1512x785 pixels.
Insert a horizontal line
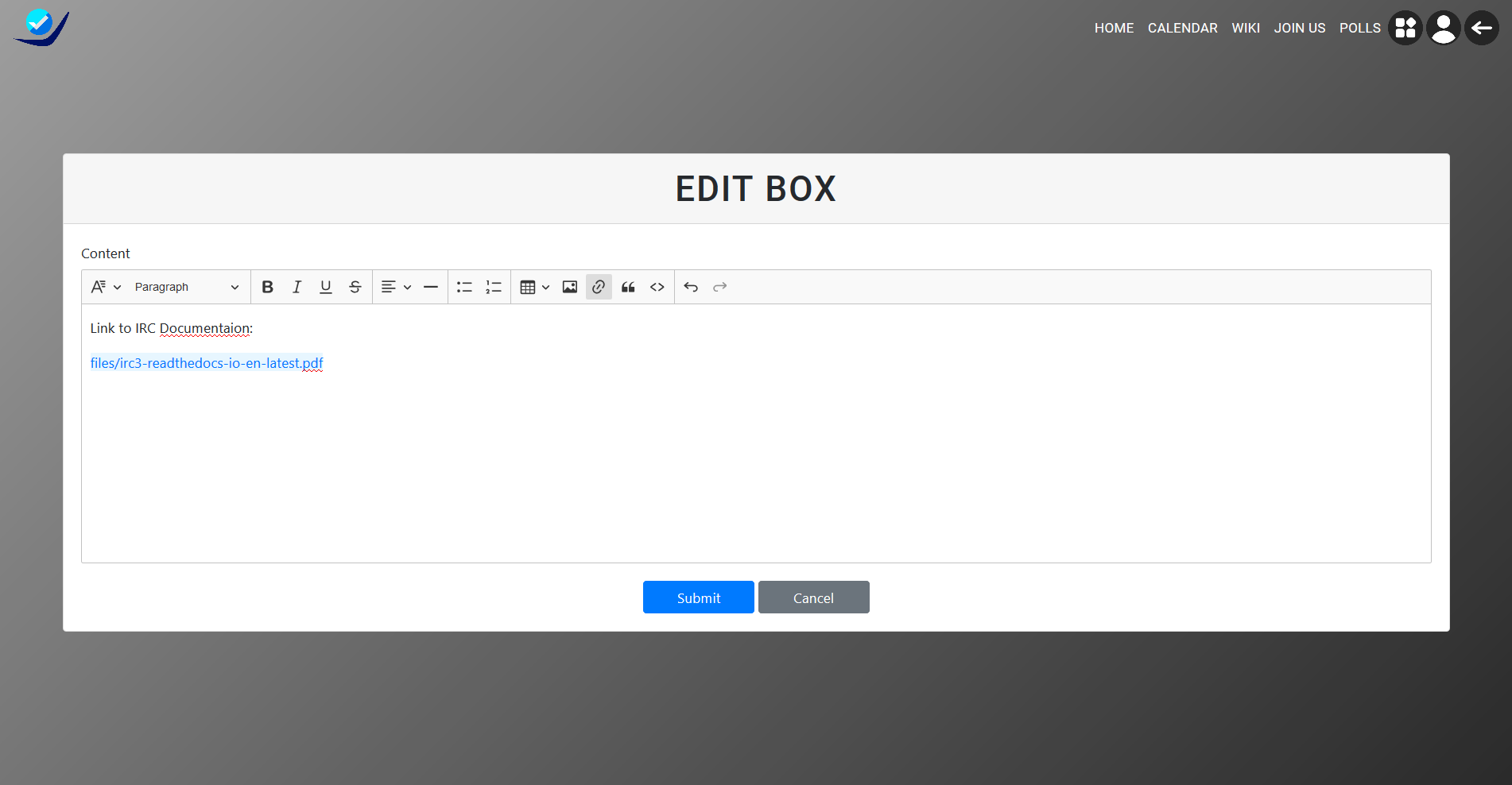pyautogui.click(x=431, y=287)
